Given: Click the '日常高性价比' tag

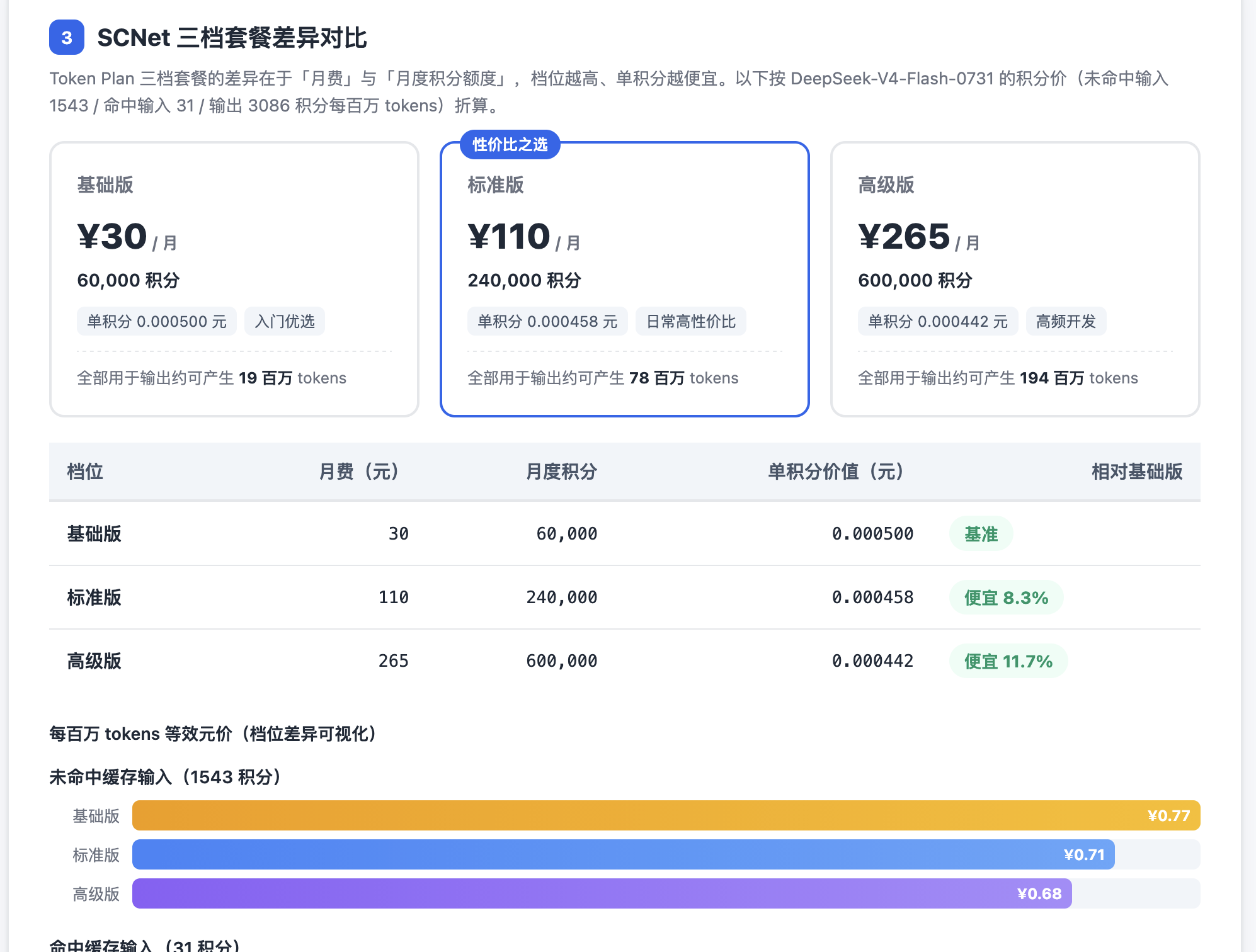Looking at the screenshot, I should click(x=691, y=322).
